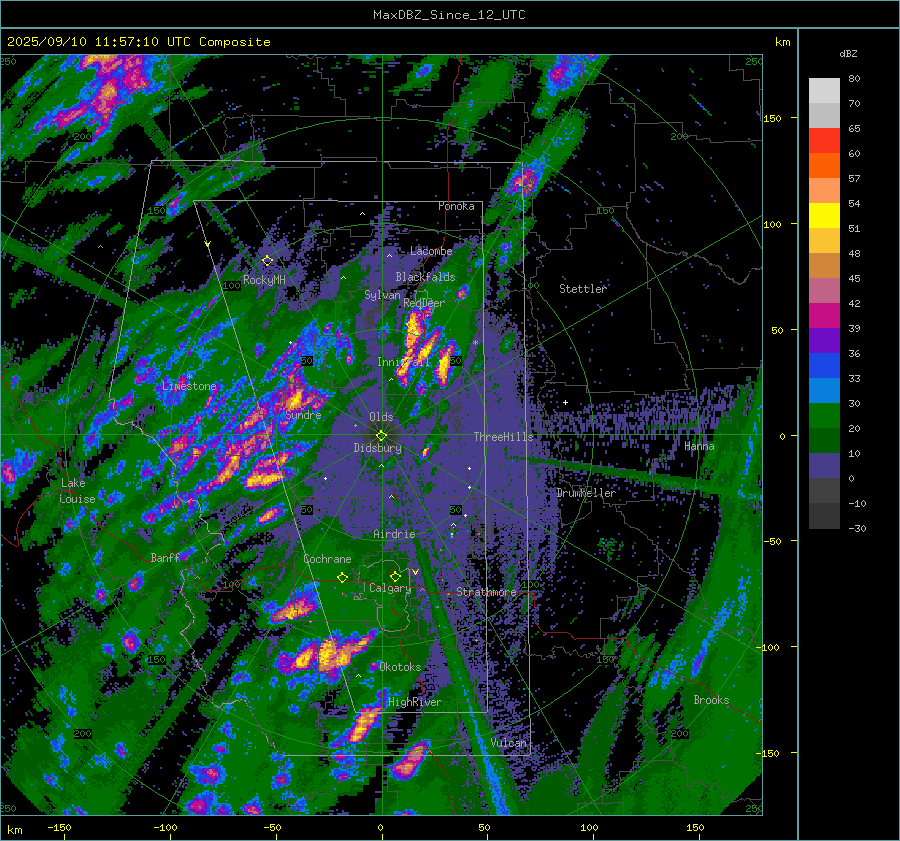
Task: Select the dark gray -30 to -10 legend swatch
Action: click(x=824, y=516)
